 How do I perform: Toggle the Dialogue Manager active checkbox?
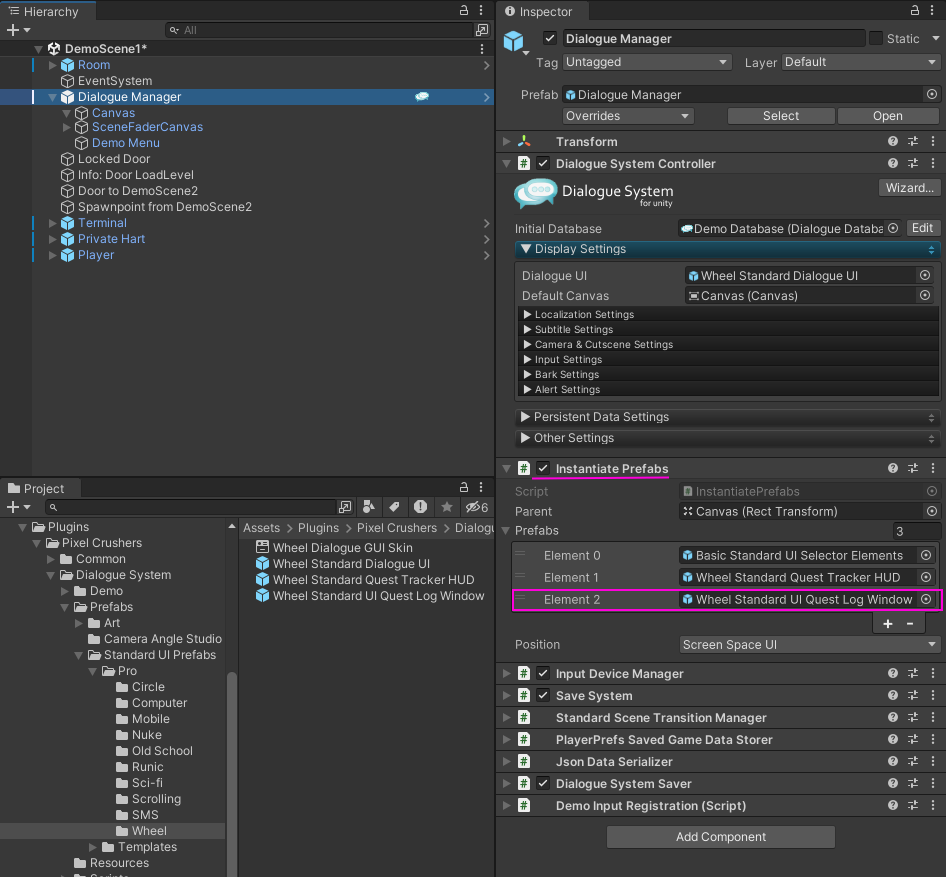[550, 38]
